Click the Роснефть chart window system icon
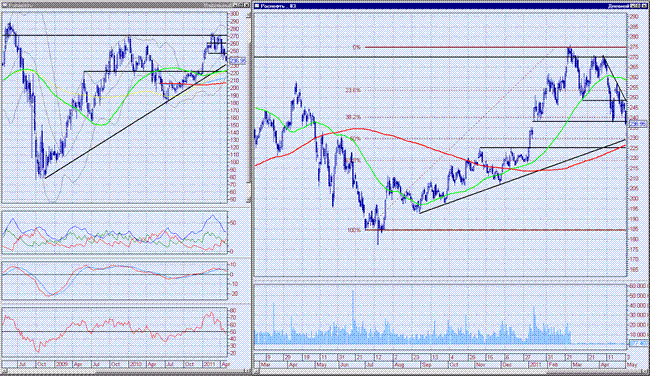This screenshot has width=650, height=376. click(257, 6)
